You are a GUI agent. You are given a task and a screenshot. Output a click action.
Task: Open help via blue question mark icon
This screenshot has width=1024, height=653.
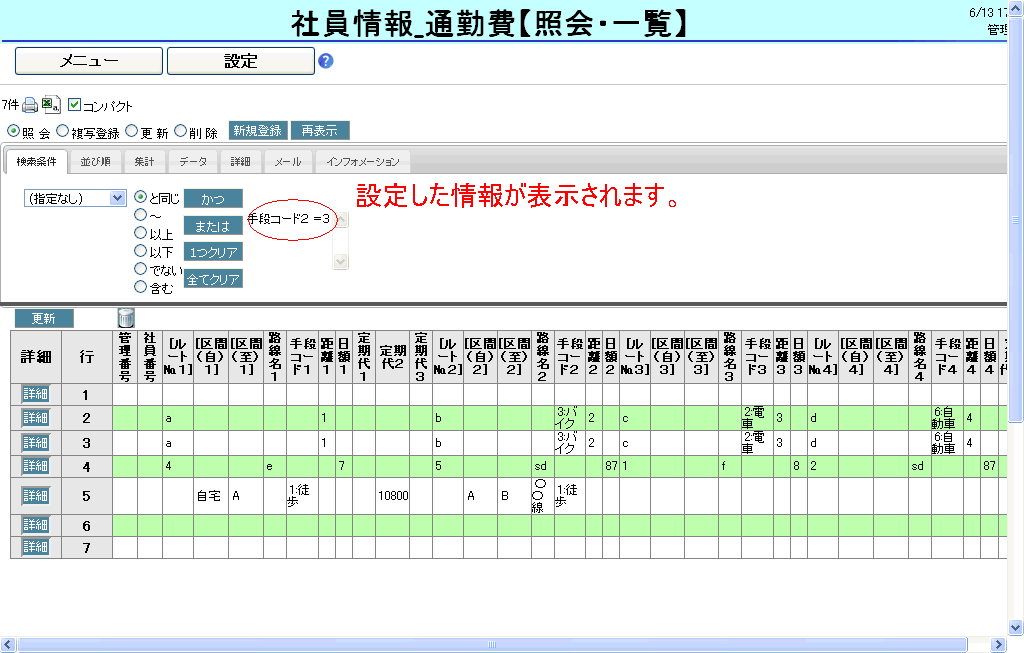[x=325, y=61]
